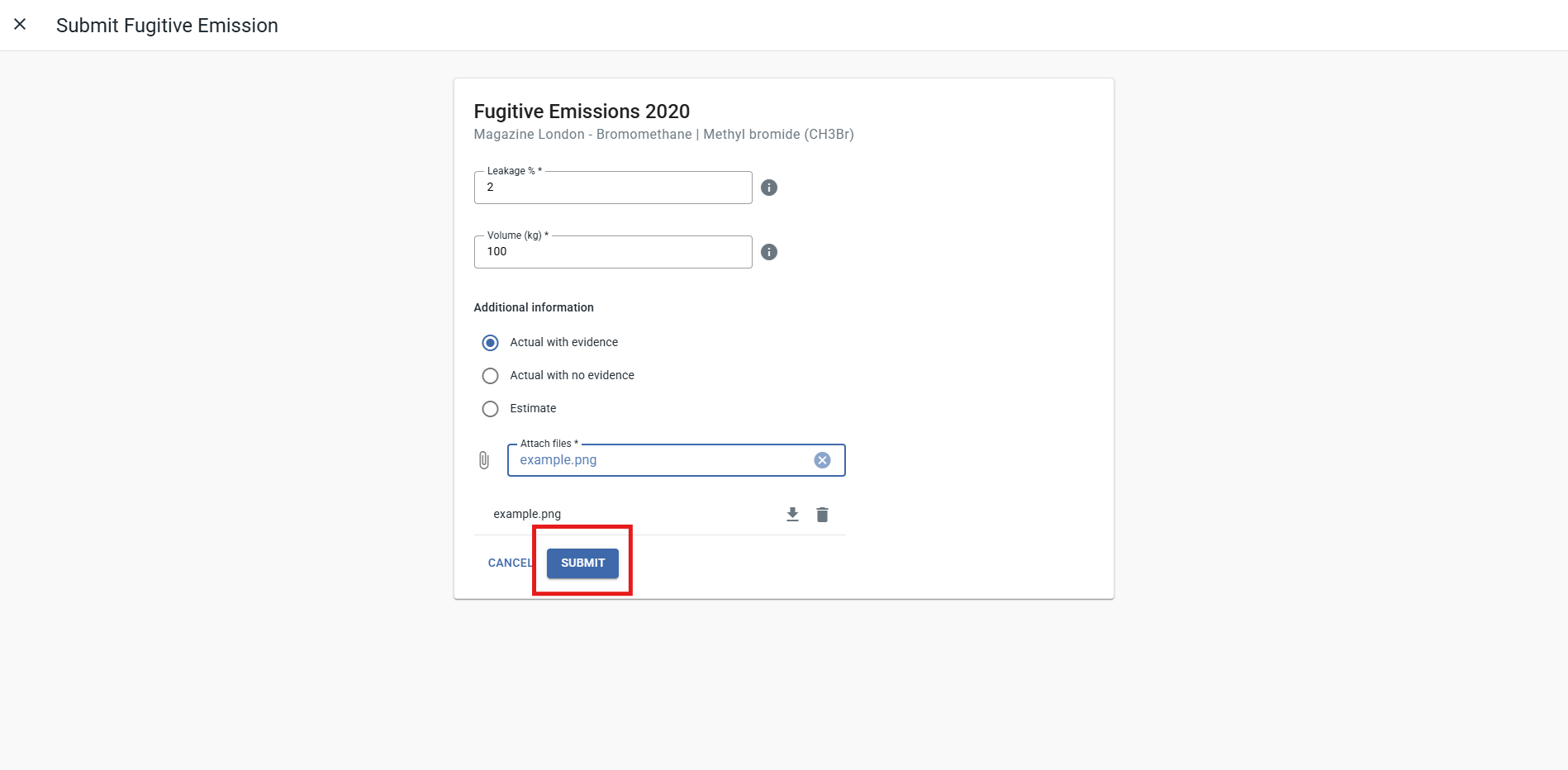The width and height of the screenshot is (1568, 770).
Task: Close the Submit Fugitive Emission dialog
Action: pos(20,25)
